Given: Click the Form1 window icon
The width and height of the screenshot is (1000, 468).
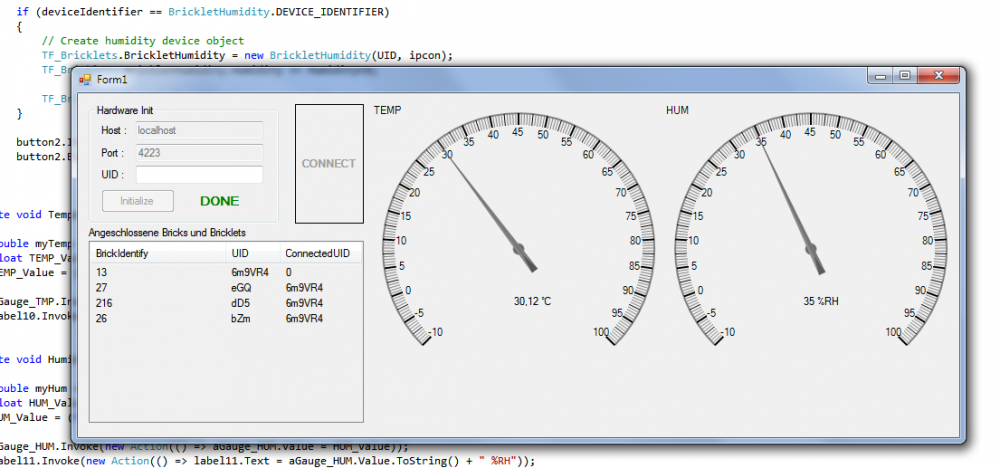Looking at the screenshot, I should tap(84, 79).
